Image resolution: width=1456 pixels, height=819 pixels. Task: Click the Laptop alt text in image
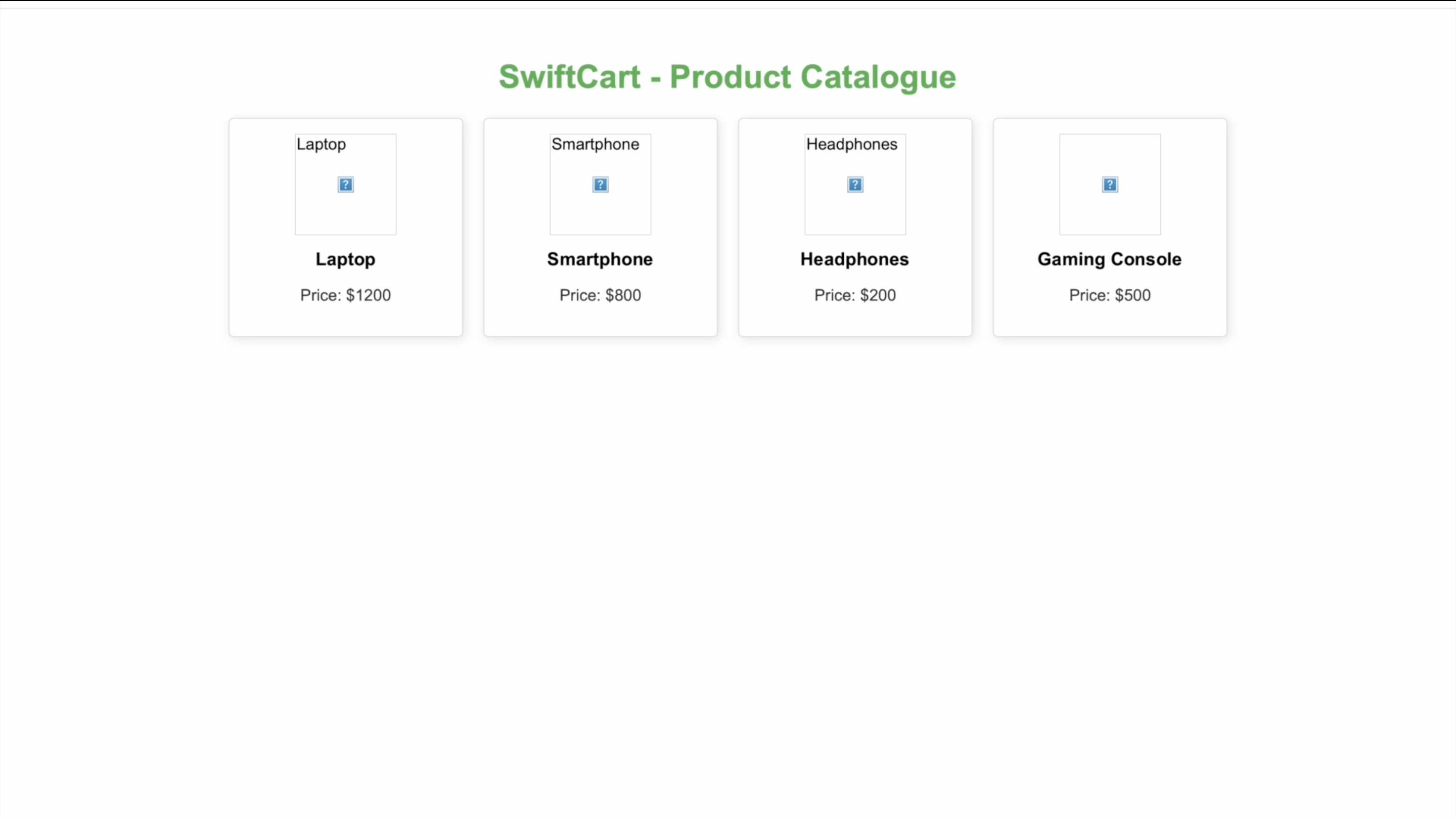(321, 144)
